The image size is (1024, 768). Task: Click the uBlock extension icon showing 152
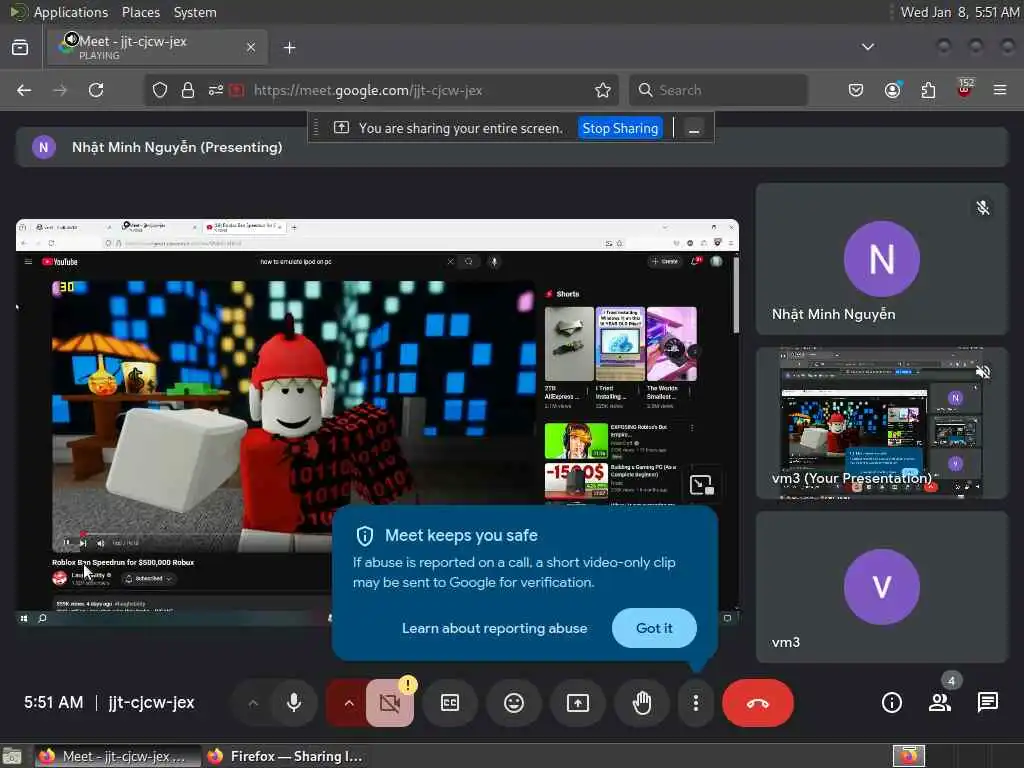click(965, 89)
